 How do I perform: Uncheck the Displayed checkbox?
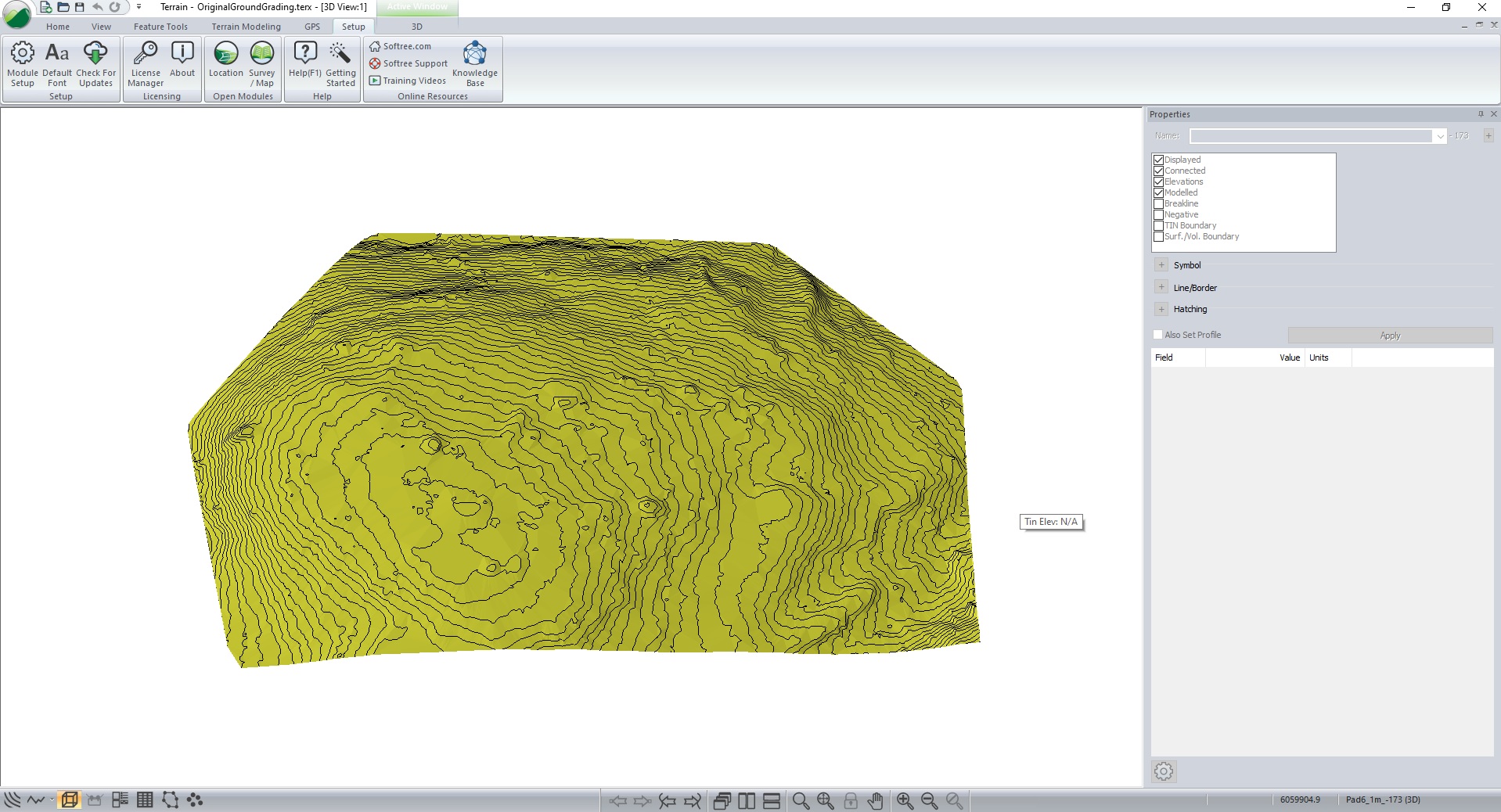[1158, 160]
